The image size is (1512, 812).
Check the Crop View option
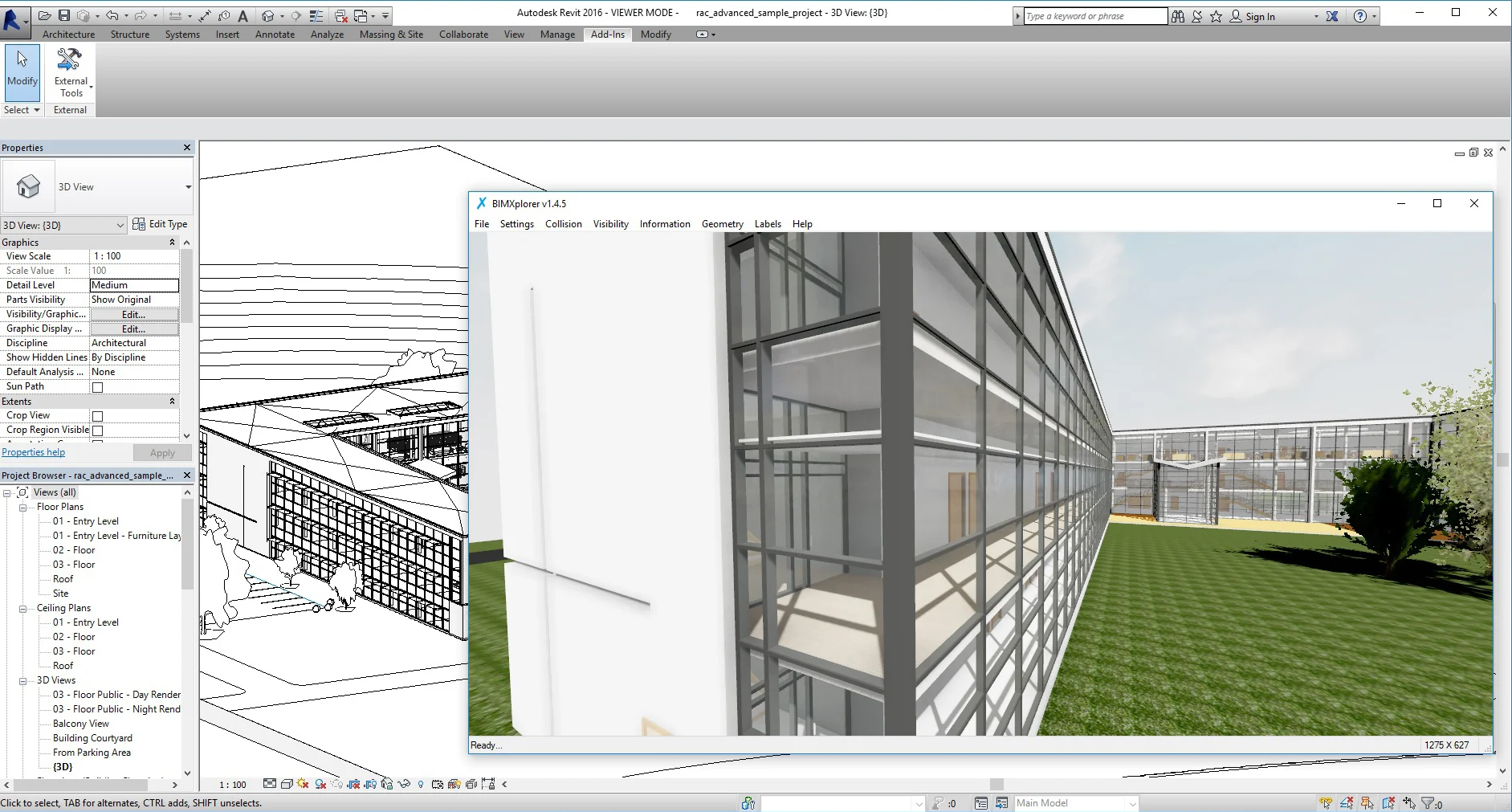(96, 415)
